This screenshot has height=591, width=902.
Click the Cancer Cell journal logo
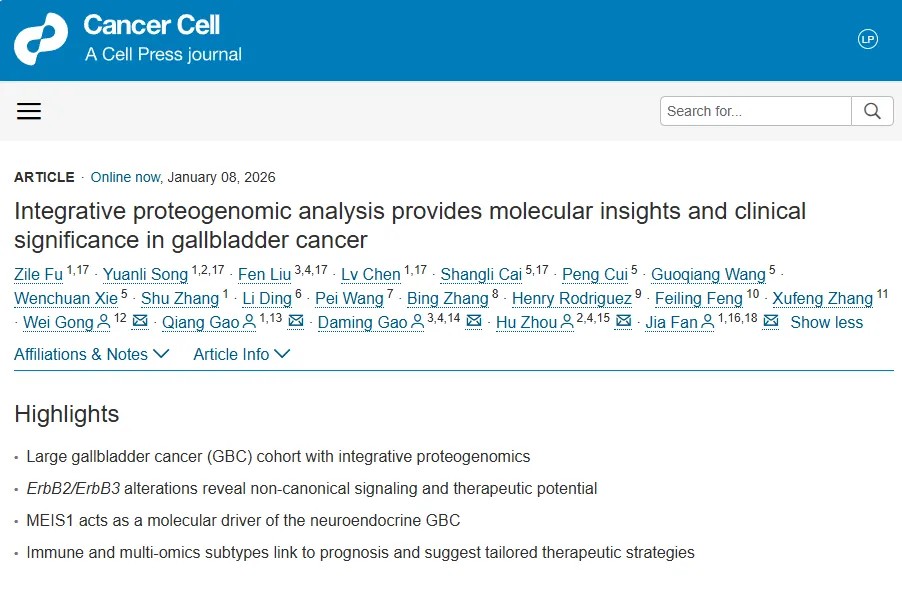point(128,38)
